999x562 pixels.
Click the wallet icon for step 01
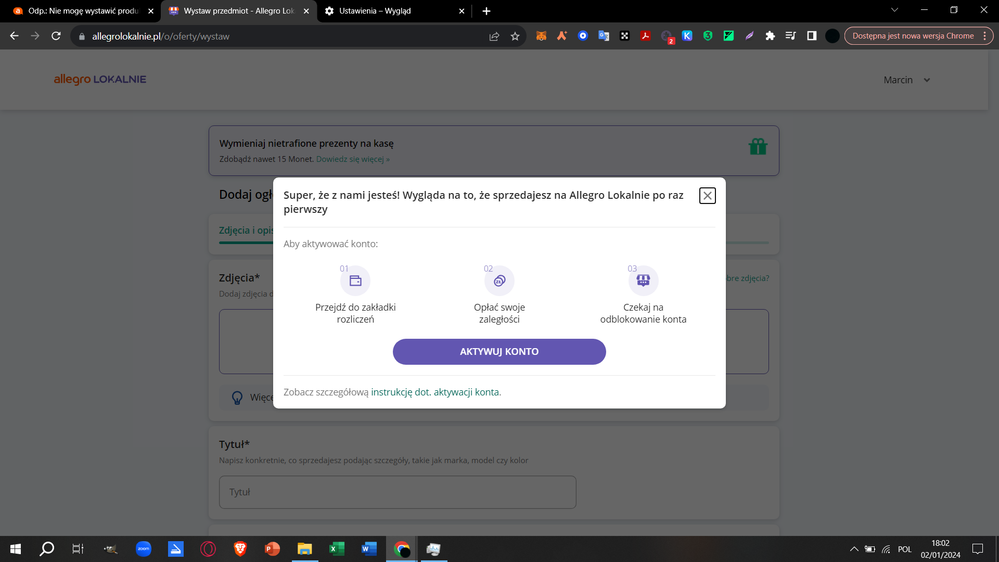(356, 280)
